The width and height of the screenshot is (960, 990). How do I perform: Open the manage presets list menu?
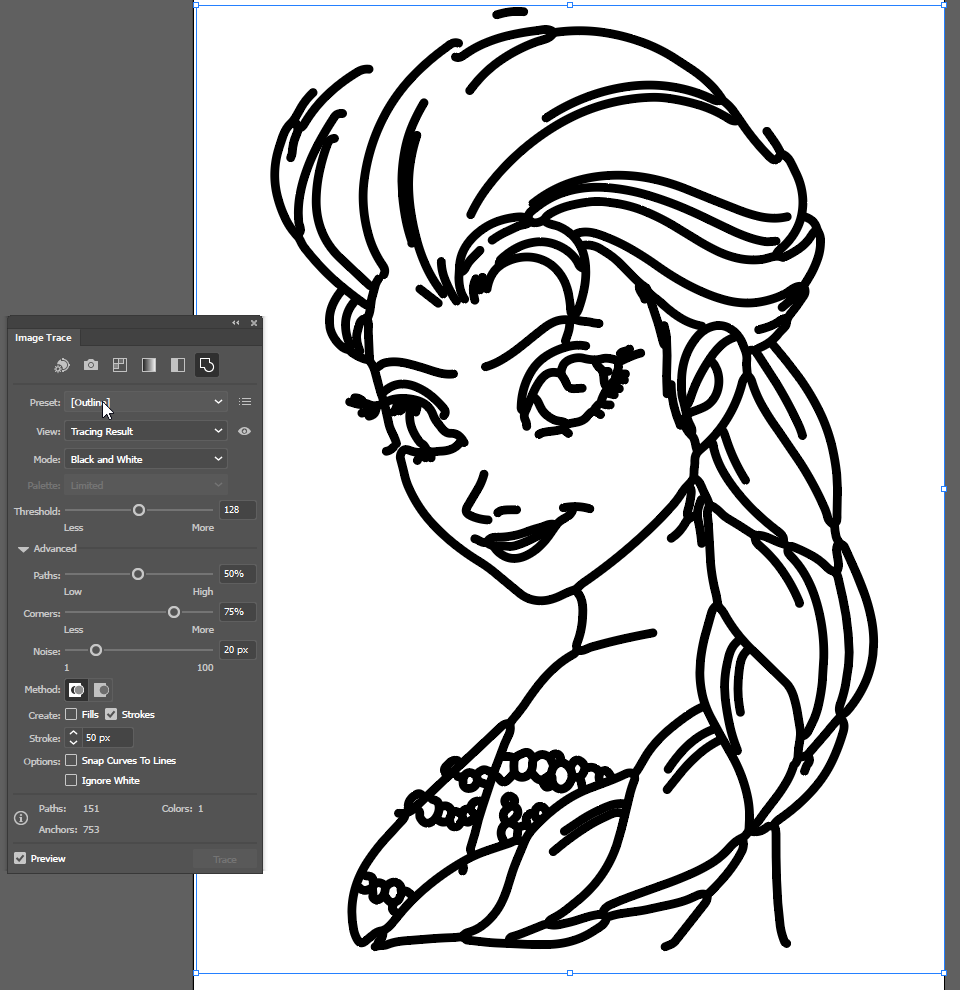tap(245, 402)
